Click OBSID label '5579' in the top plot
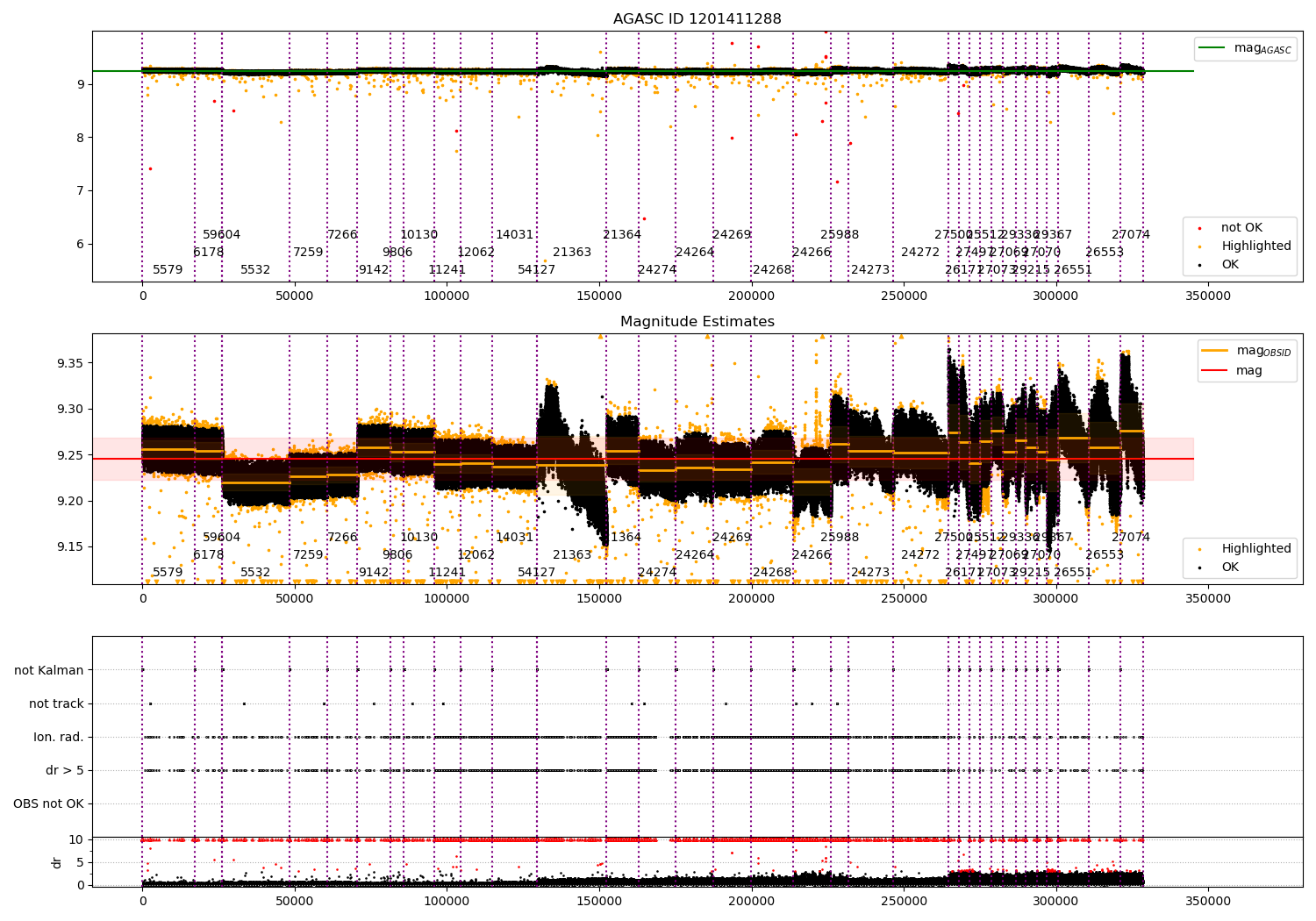Viewport: 1316px width, 921px height. click(x=168, y=270)
